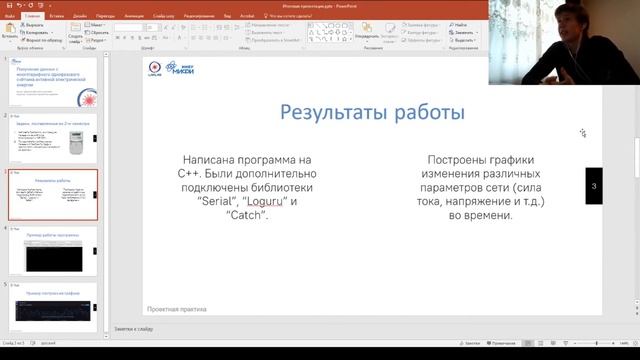Click Вырезать (cut) button
This screenshot has height=360, width=640.
pos(32,25)
